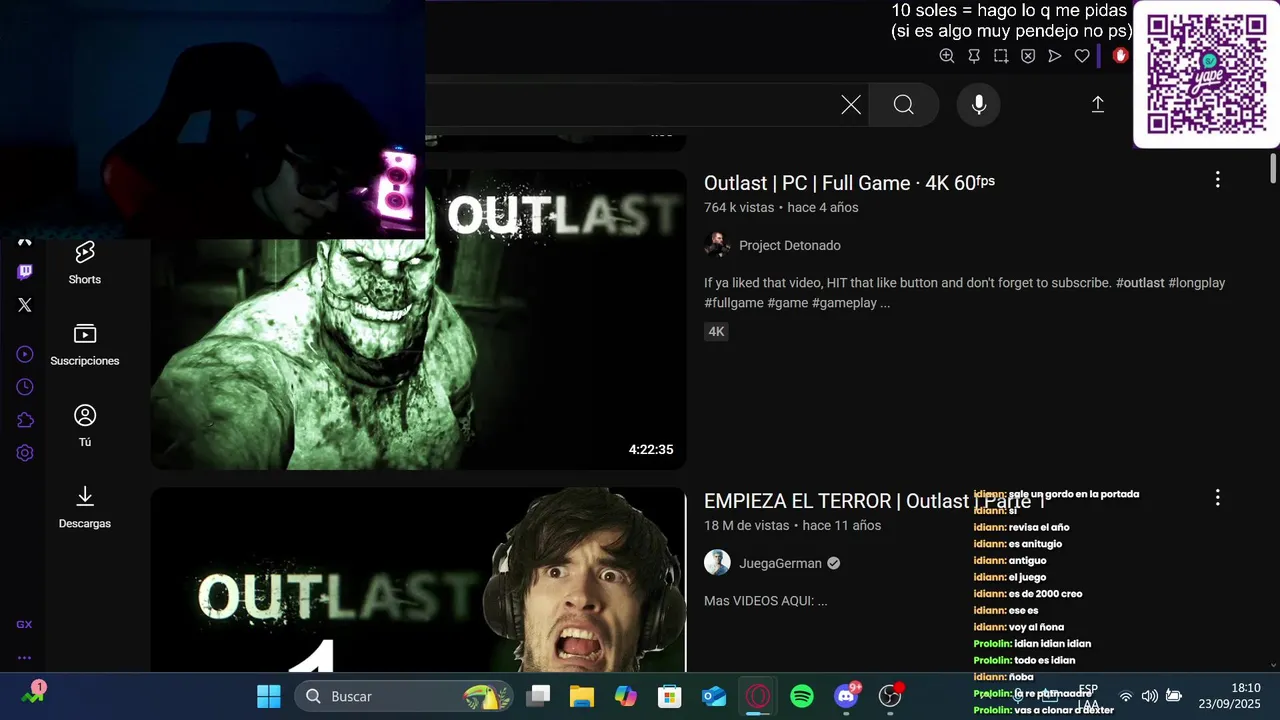Image resolution: width=1280 pixels, height=720 pixels.
Task: Click the '764 k vistas' view count
Action: coord(739,208)
